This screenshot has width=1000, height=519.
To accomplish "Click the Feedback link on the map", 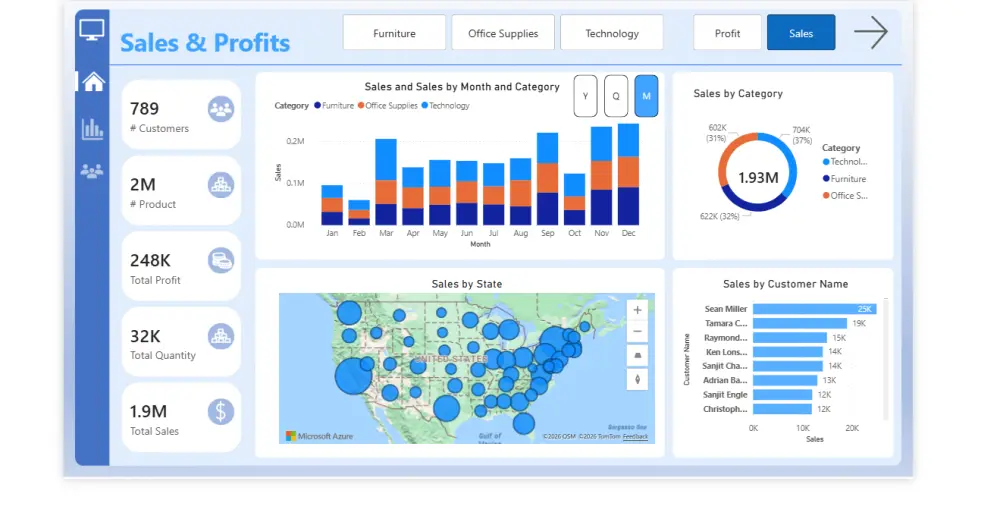I will click(635, 437).
